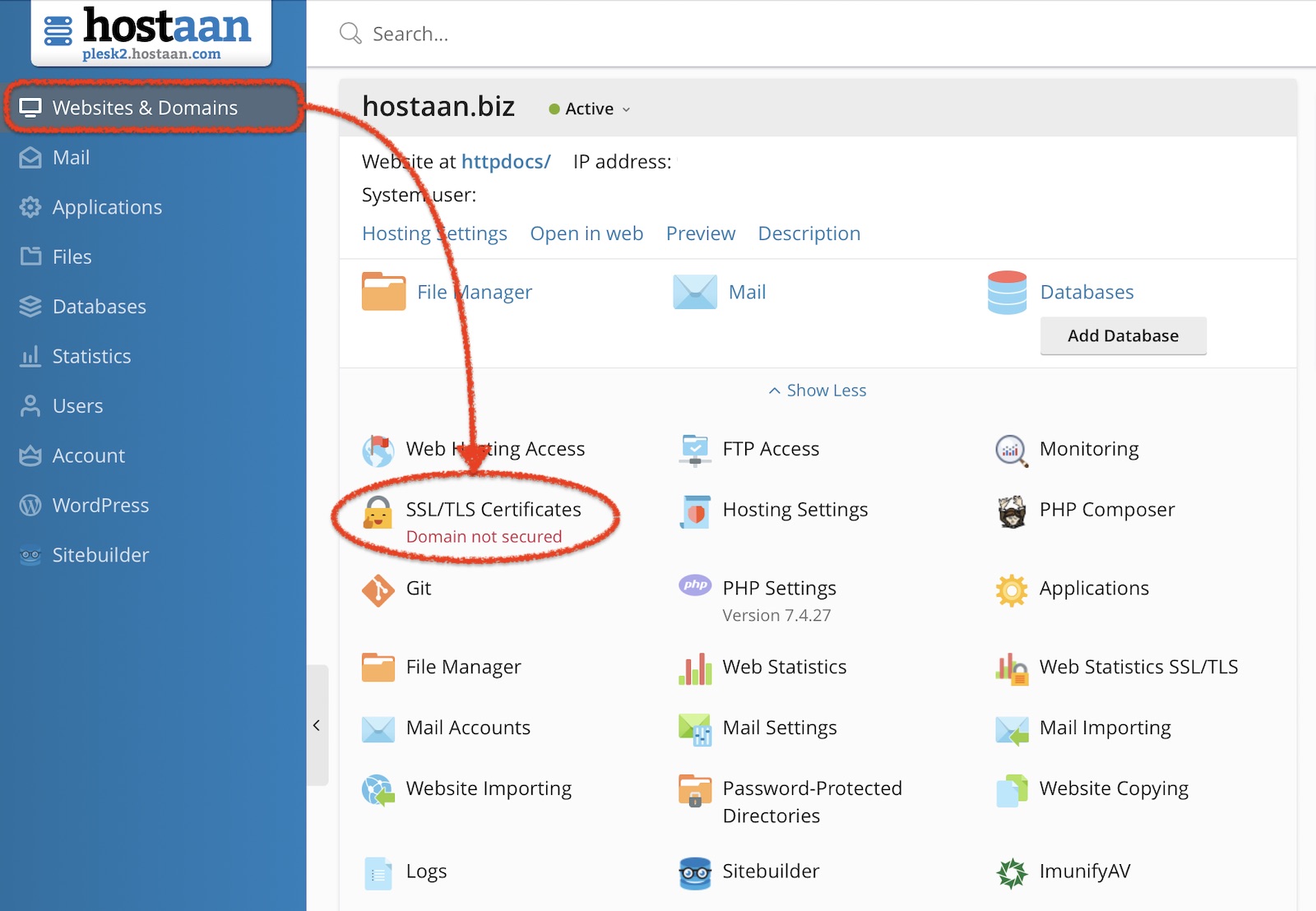Click the Mail Accounts envelope icon
The image size is (1316, 911).
coord(378,729)
